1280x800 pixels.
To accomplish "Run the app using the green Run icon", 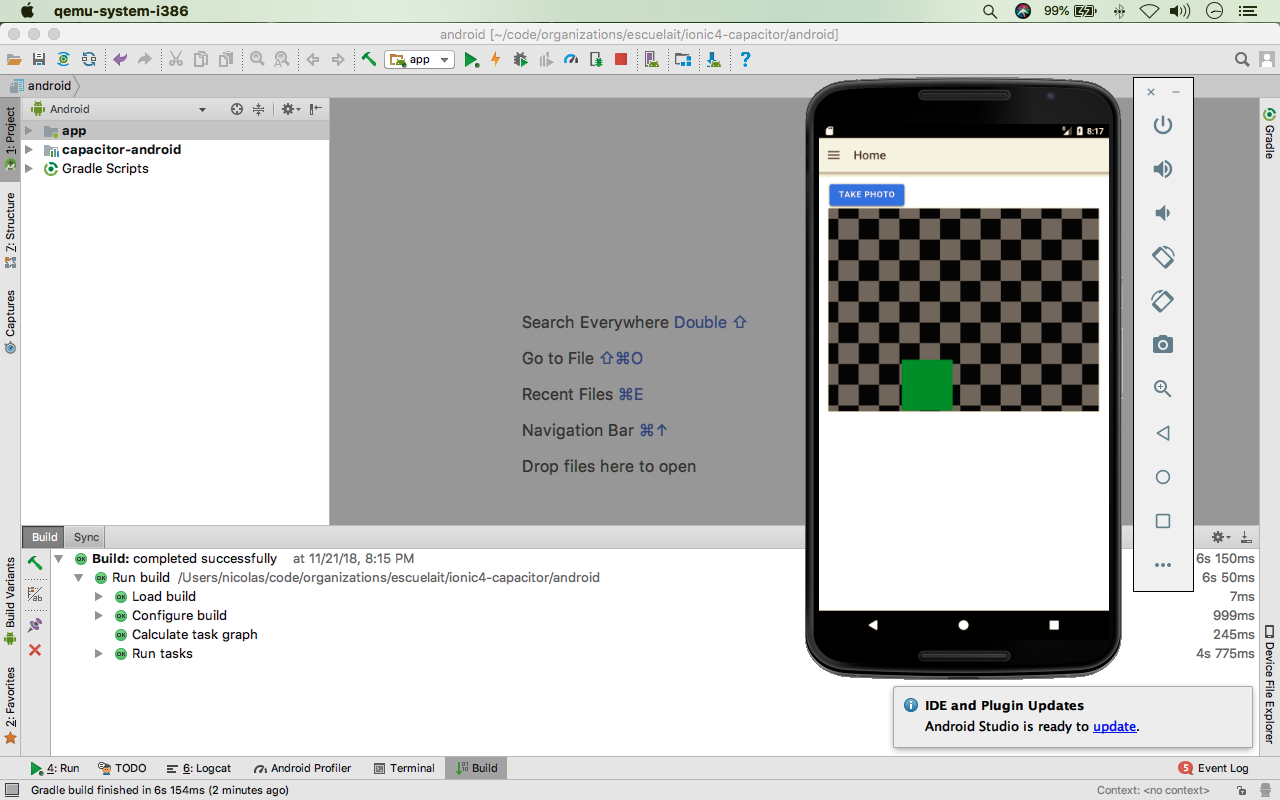I will (x=472, y=59).
